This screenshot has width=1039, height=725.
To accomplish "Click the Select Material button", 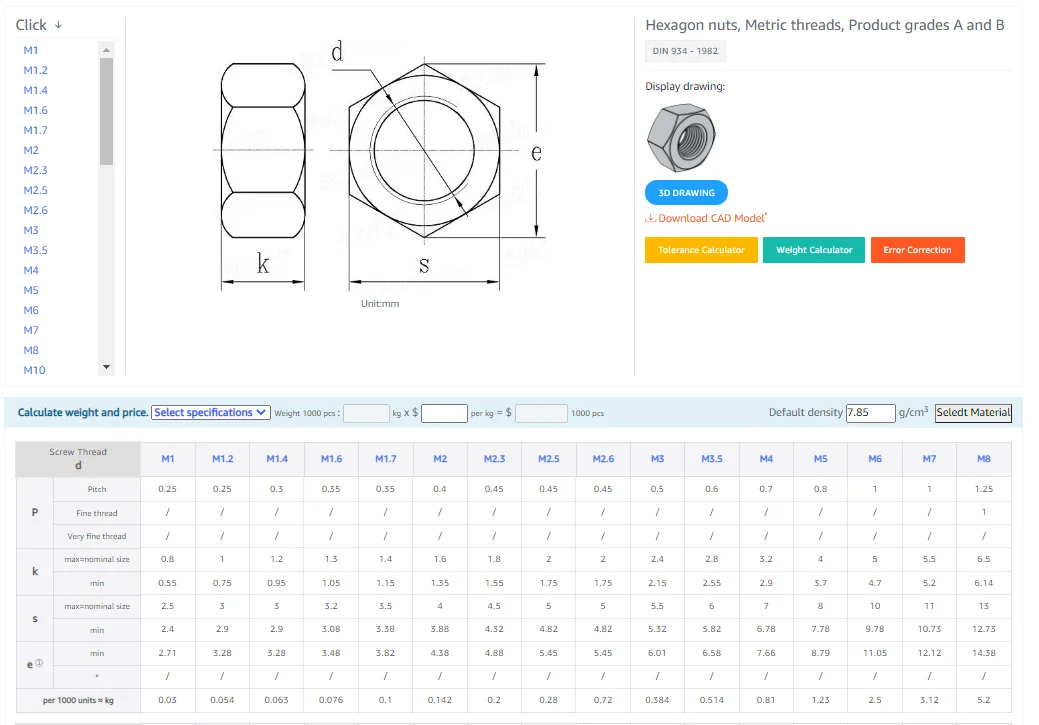I will coord(972,412).
